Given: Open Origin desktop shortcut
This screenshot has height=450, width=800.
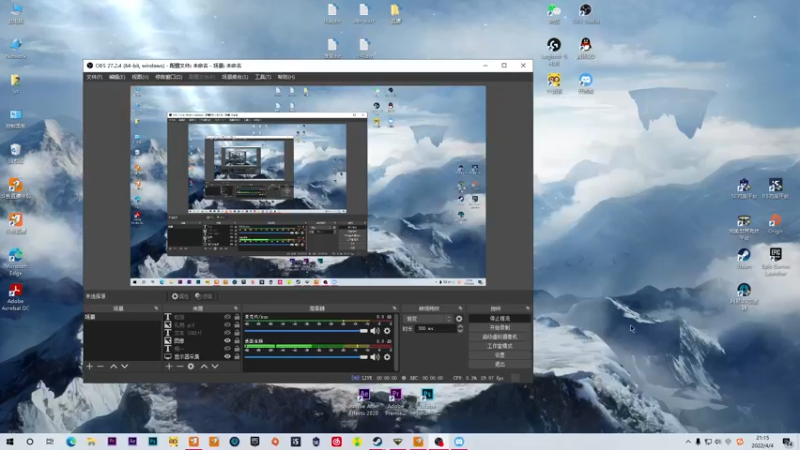Looking at the screenshot, I should (775, 223).
